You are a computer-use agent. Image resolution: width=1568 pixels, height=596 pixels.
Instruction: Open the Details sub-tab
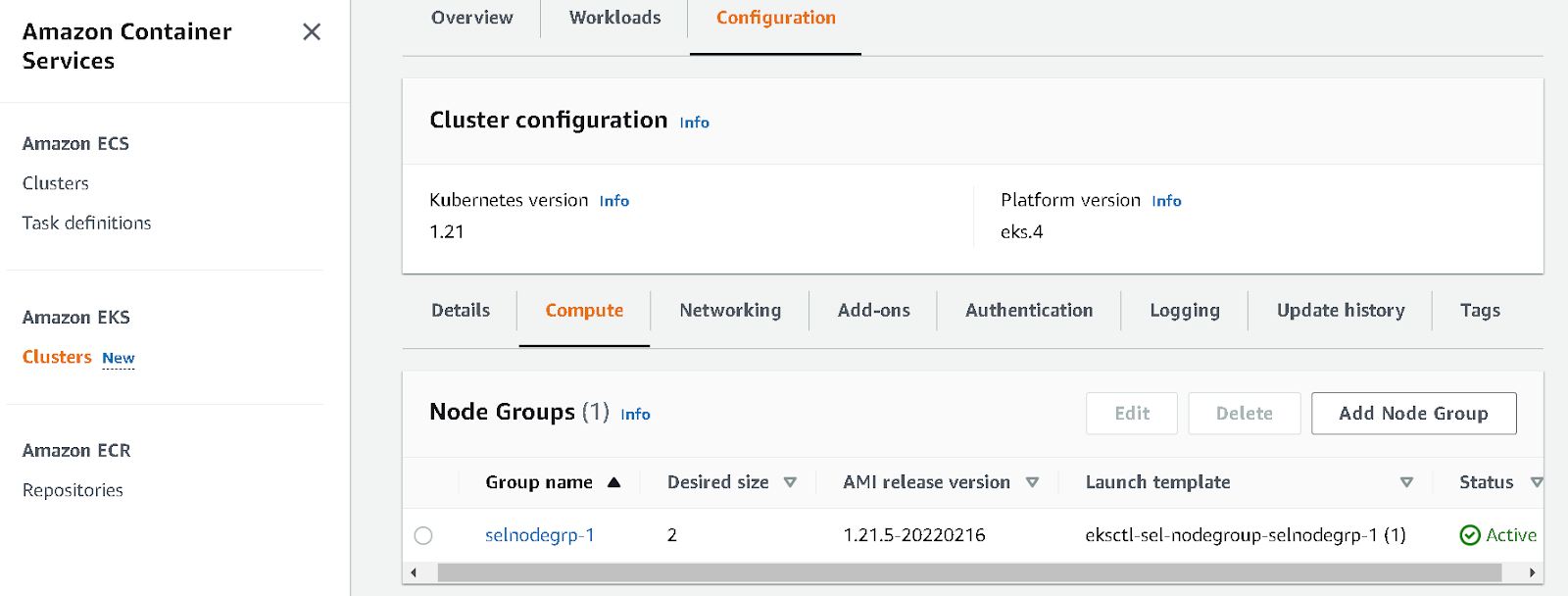pos(461,311)
